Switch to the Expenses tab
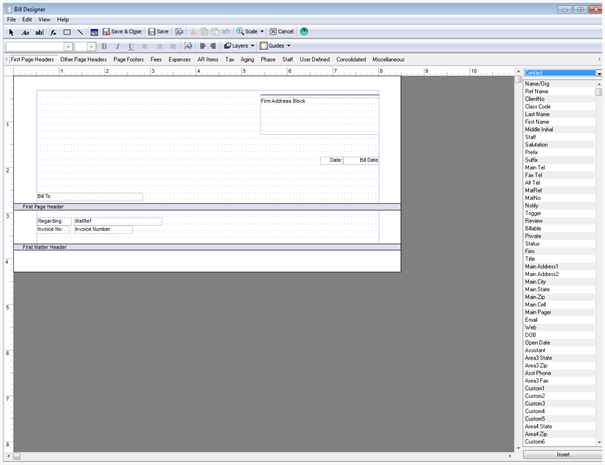The image size is (605, 465). 179,59
